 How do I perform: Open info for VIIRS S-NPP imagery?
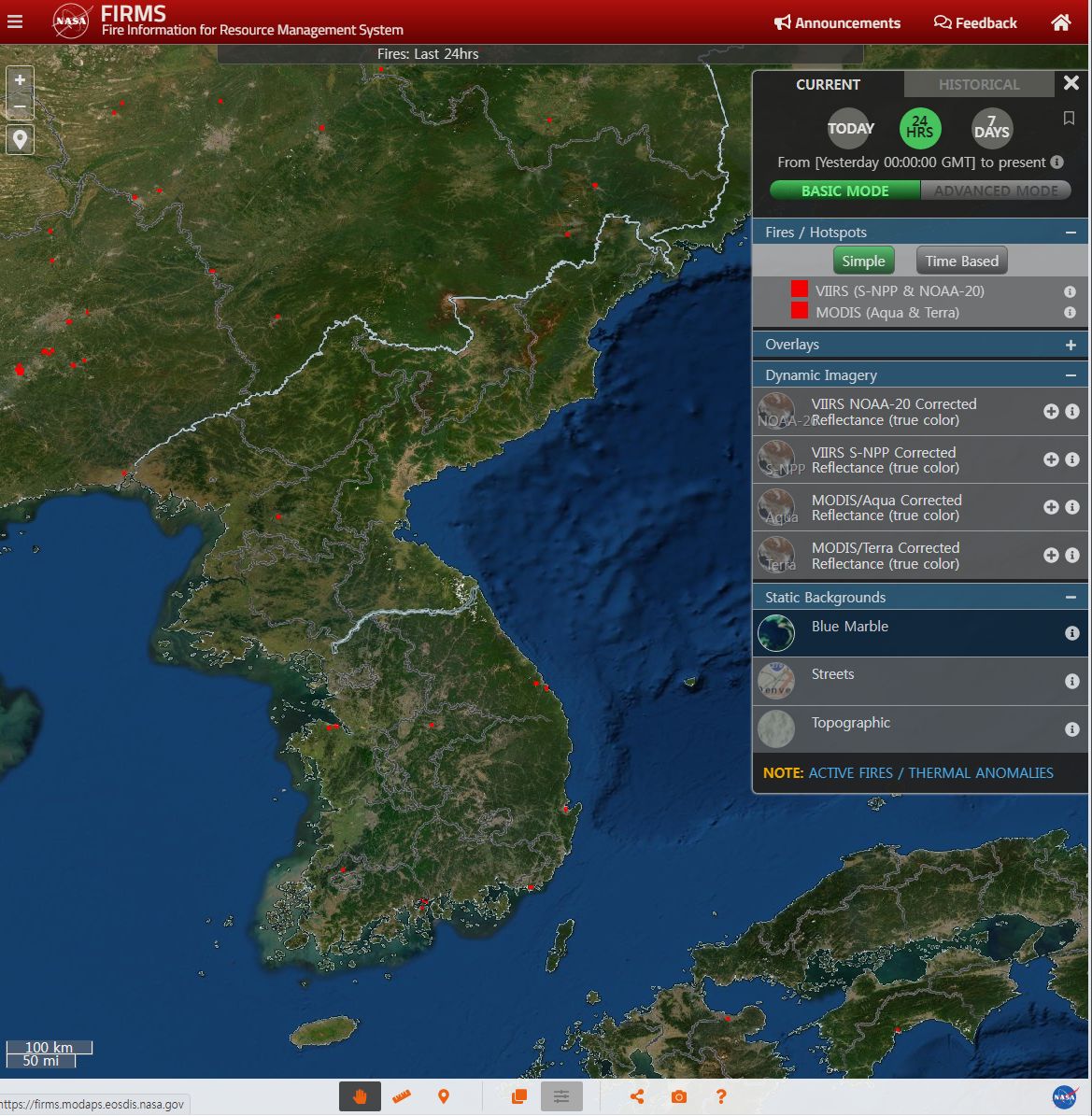point(1072,459)
